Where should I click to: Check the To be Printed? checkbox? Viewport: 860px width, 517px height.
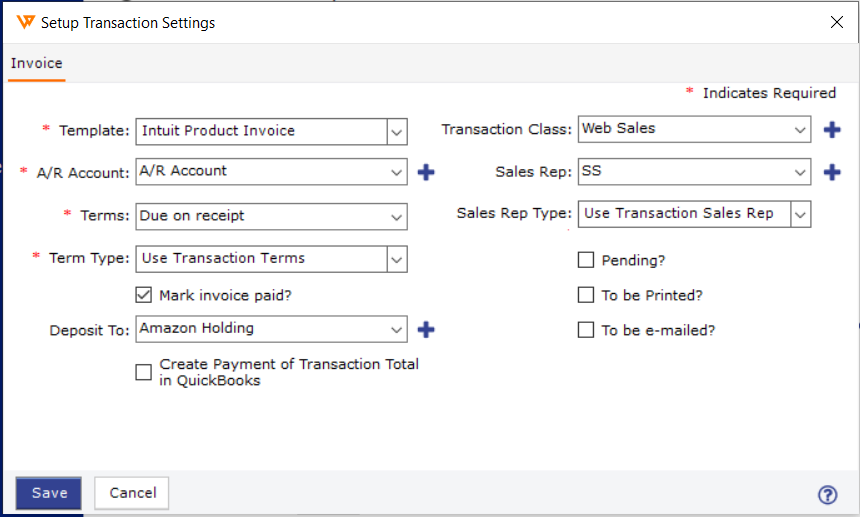coord(586,295)
